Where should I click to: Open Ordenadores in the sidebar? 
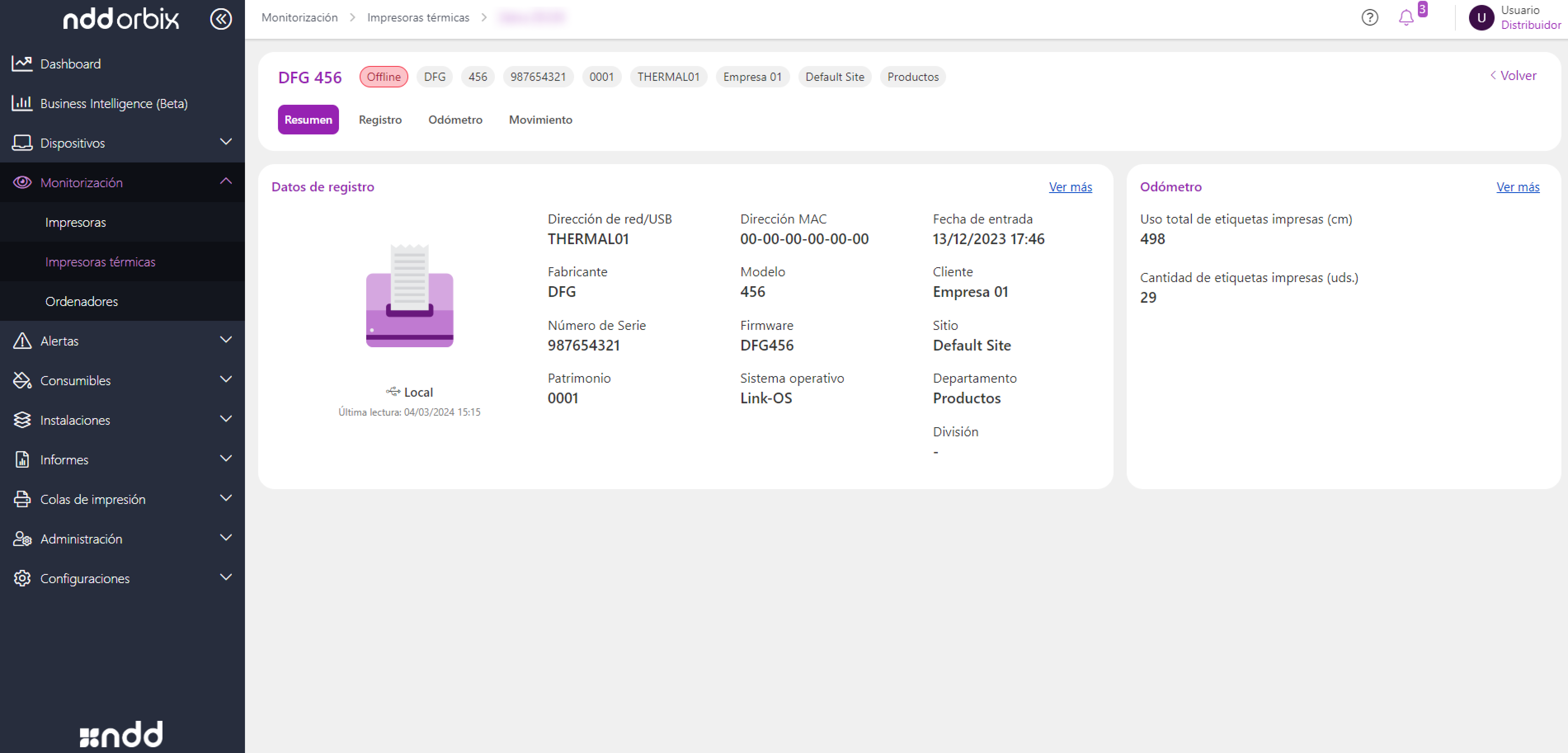pyautogui.click(x=82, y=301)
